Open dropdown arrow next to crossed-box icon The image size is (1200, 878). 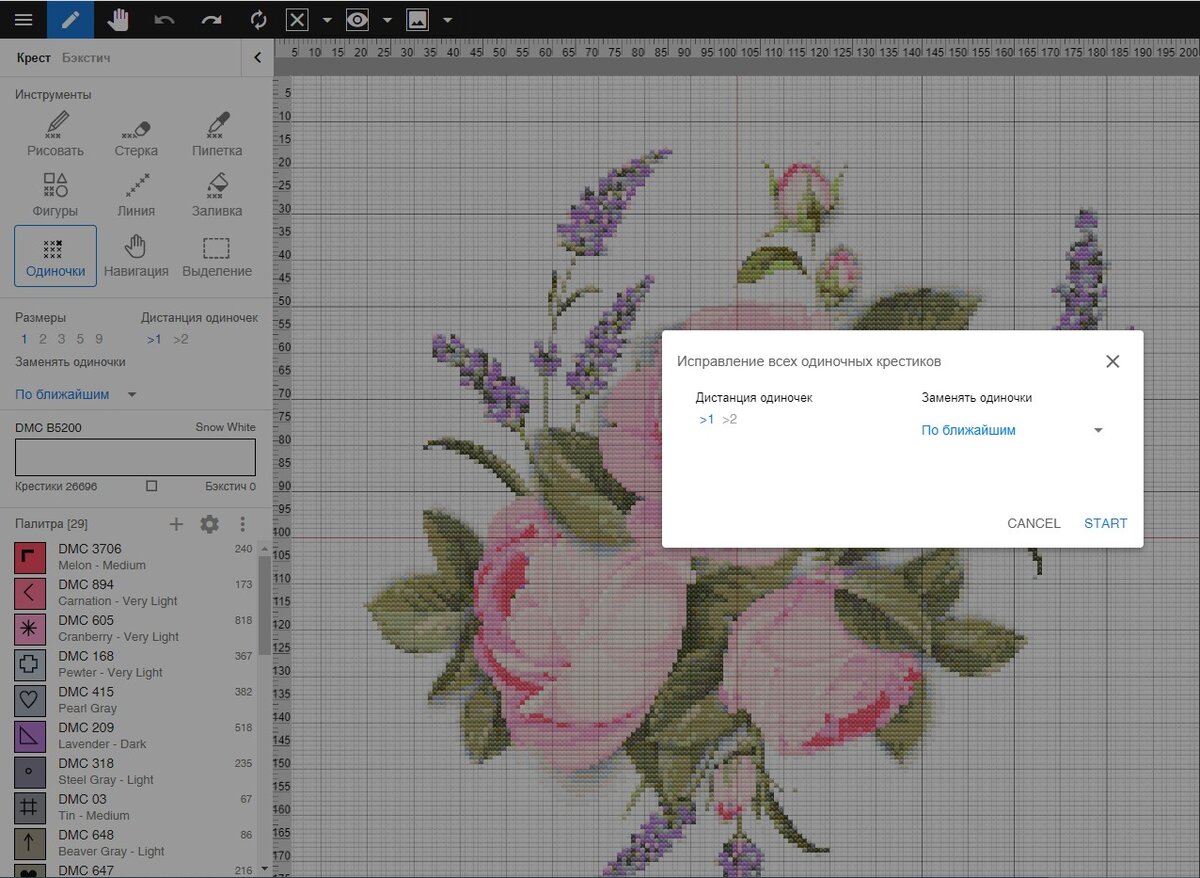[327, 20]
